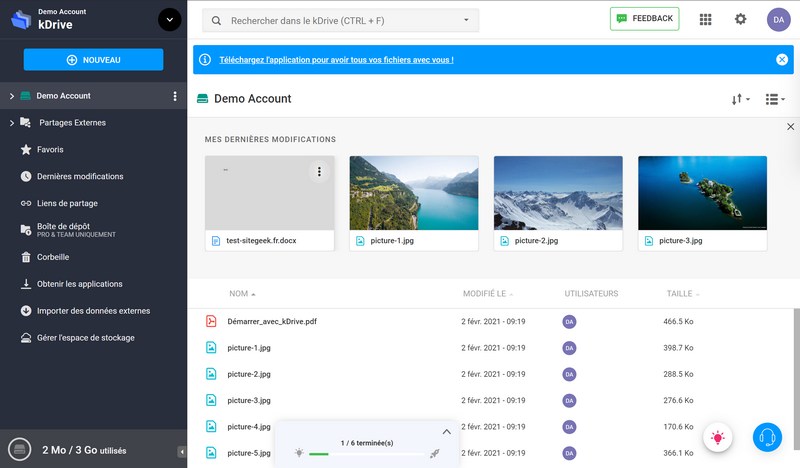Screen dimensions: 800x468
Task: Dismiss the blue download app banner
Action: pos(782,60)
